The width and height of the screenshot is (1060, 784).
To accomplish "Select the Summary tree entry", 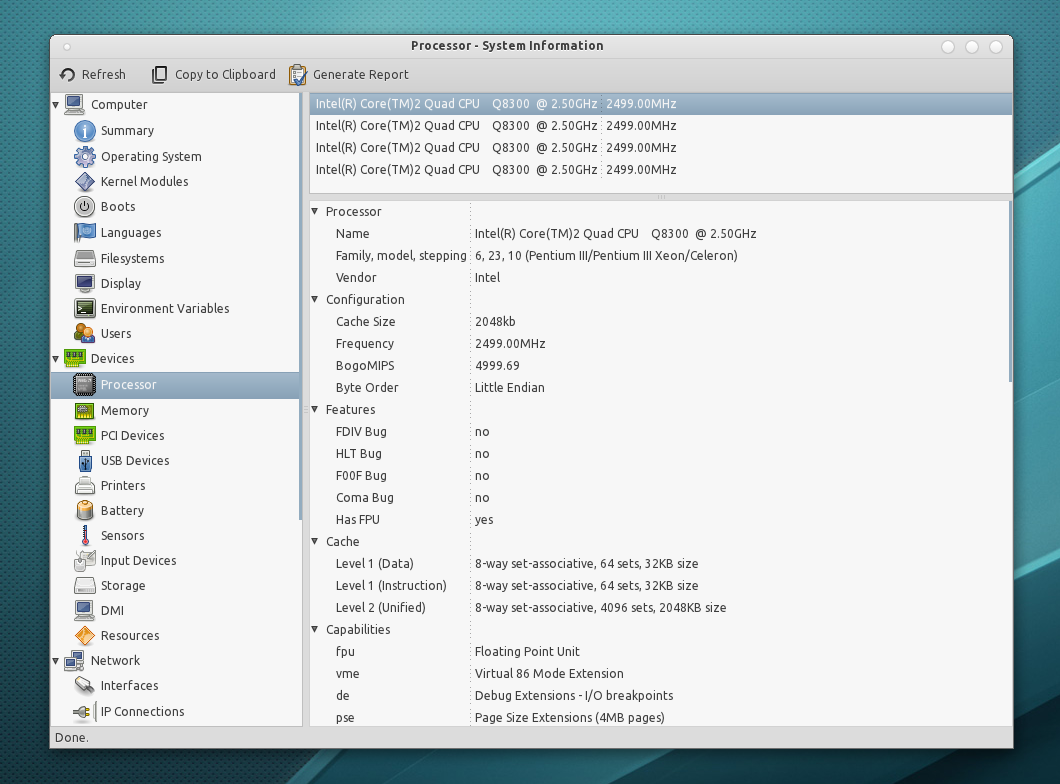I will pyautogui.click(x=127, y=130).
